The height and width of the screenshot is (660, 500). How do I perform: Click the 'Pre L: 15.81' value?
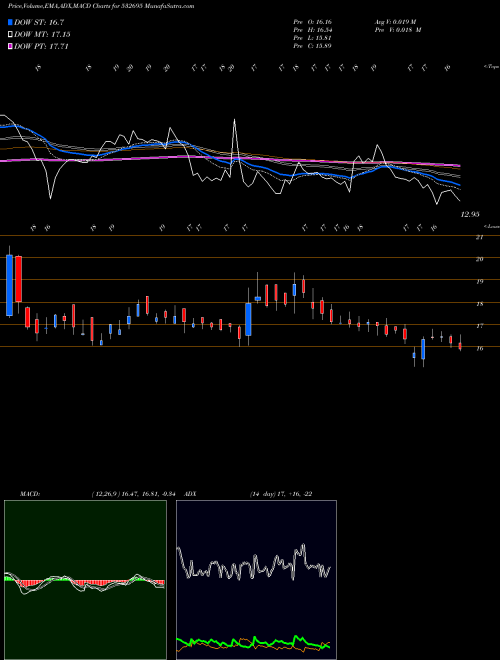(313, 38)
